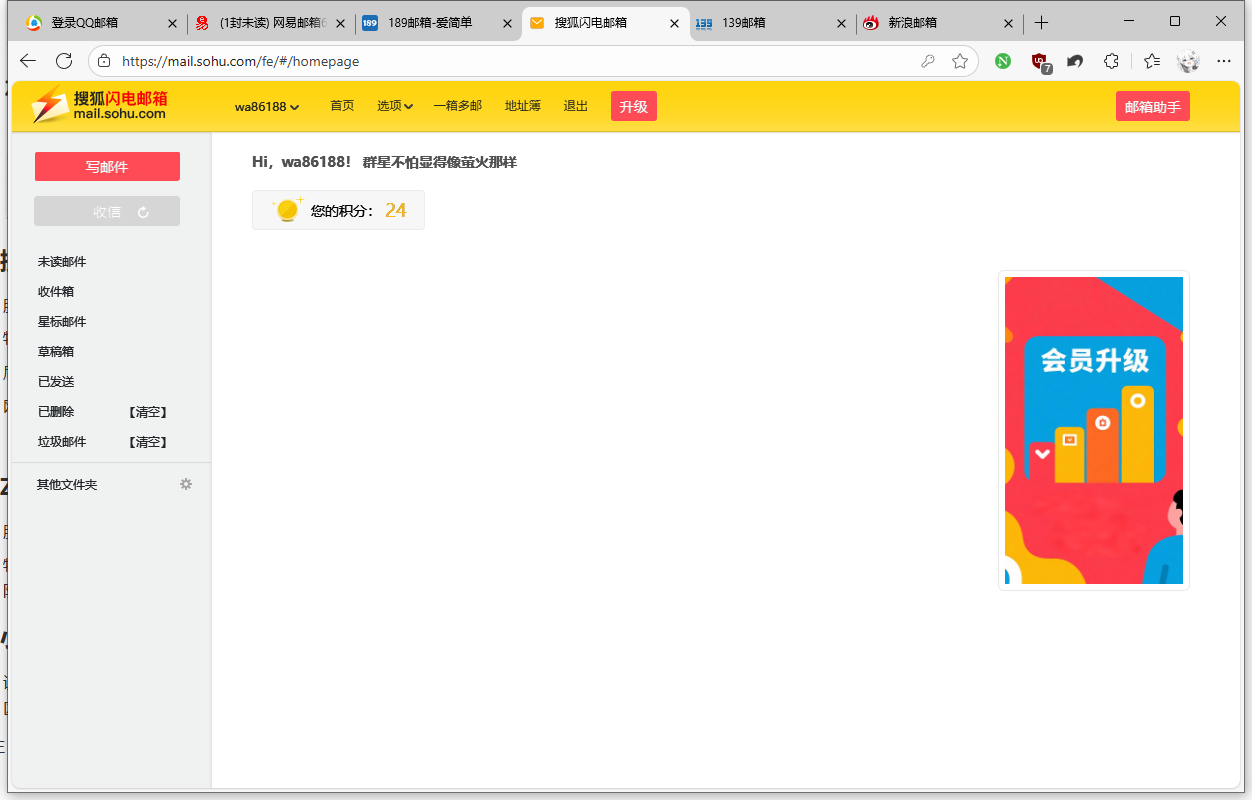Click the gold coin points icon
This screenshot has height=800, width=1252.
(288, 210)
